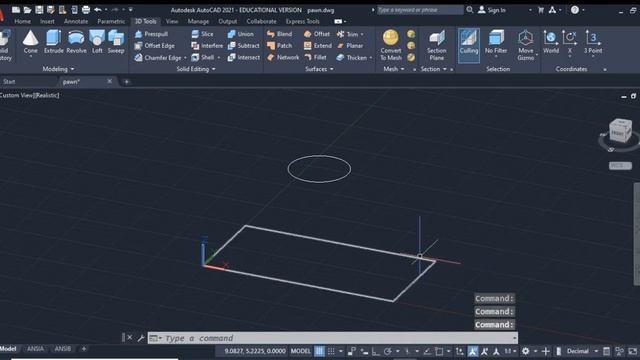Select the Network surface tool
Image resolution: width=640 pixels, height=360 pixels.
pyautogui.click(x=283, y=58)
